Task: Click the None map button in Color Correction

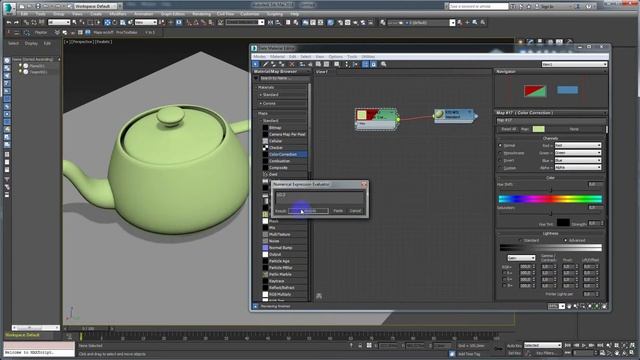Action: (574, 129)
